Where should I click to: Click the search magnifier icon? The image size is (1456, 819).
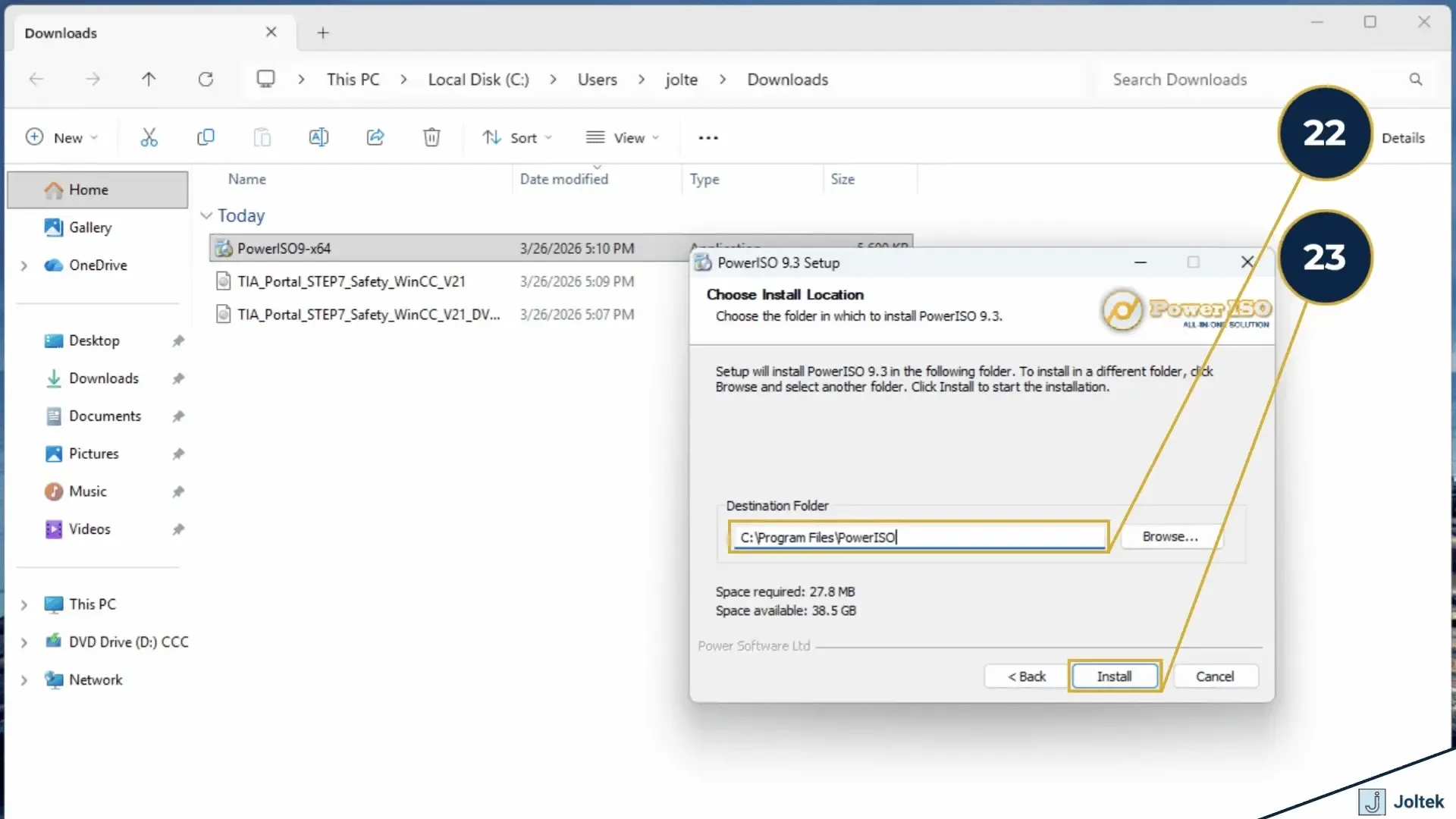[1415, 79]
